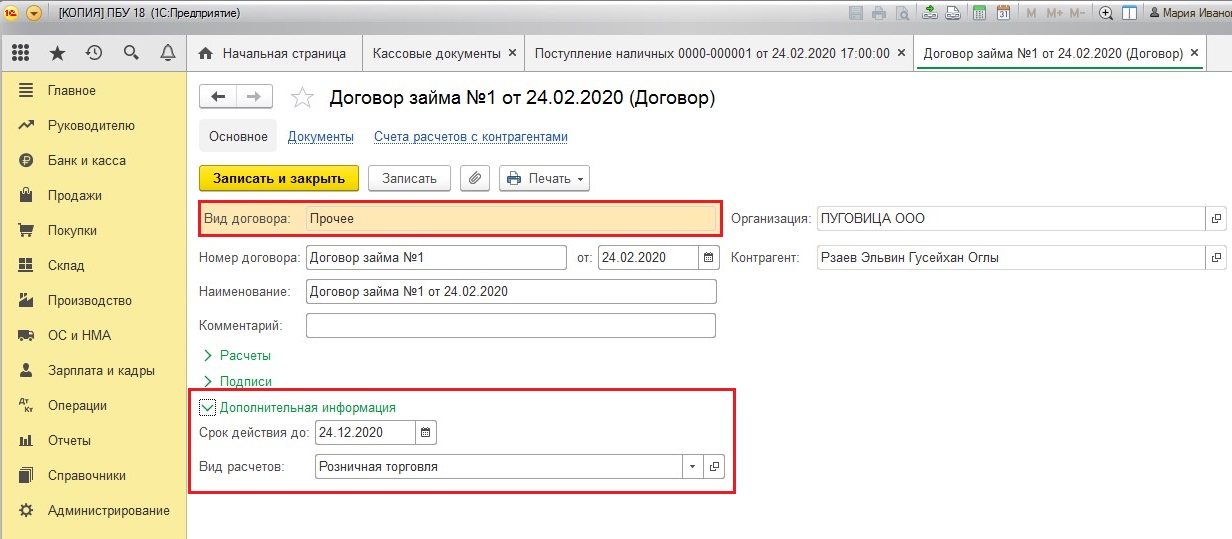The height and width of the screenshot is (539, 1232).
Task: Open Производство section
Action: click(x=93, y=300)
